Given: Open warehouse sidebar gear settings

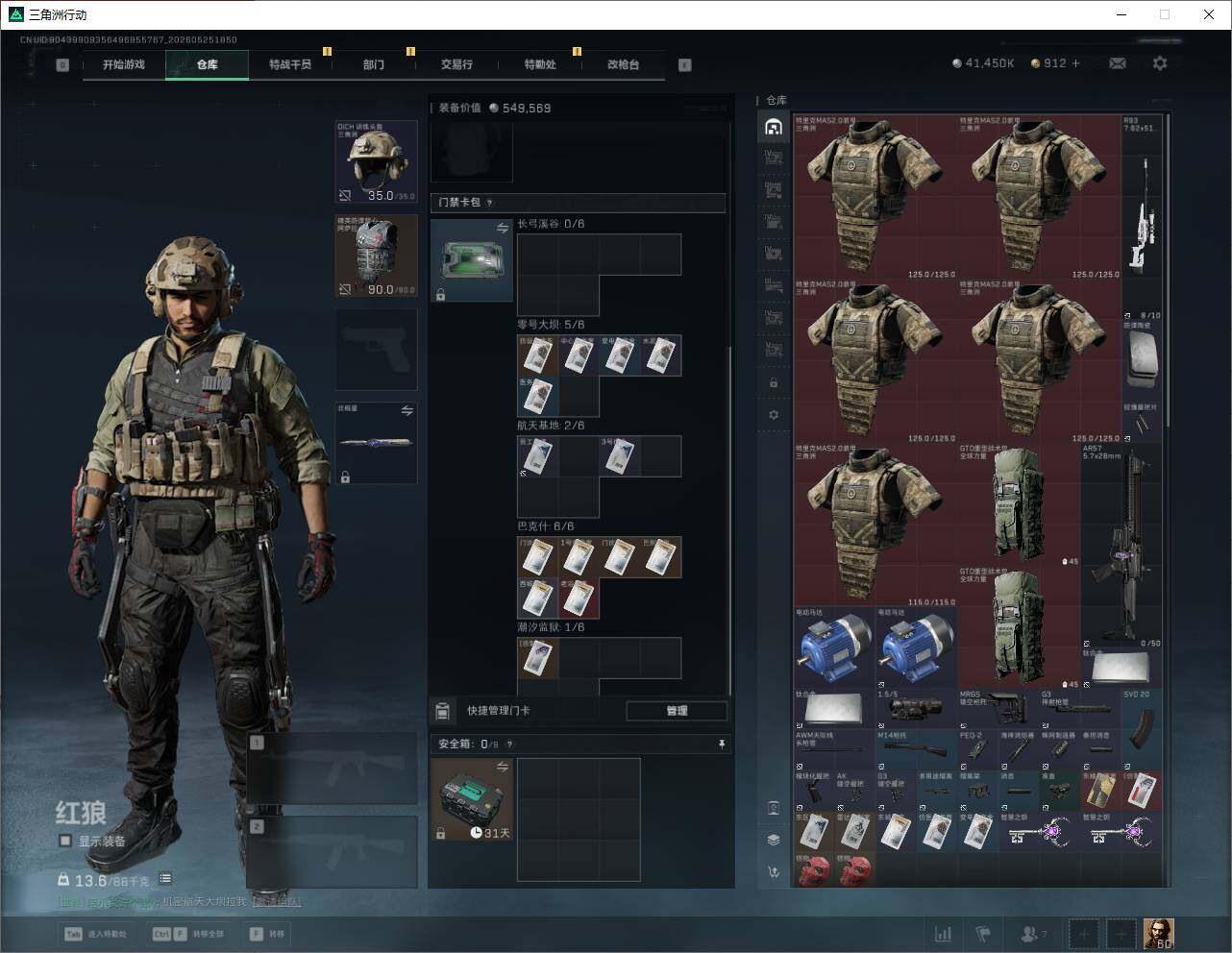Looking at the screenshot, I should [774, 415].
